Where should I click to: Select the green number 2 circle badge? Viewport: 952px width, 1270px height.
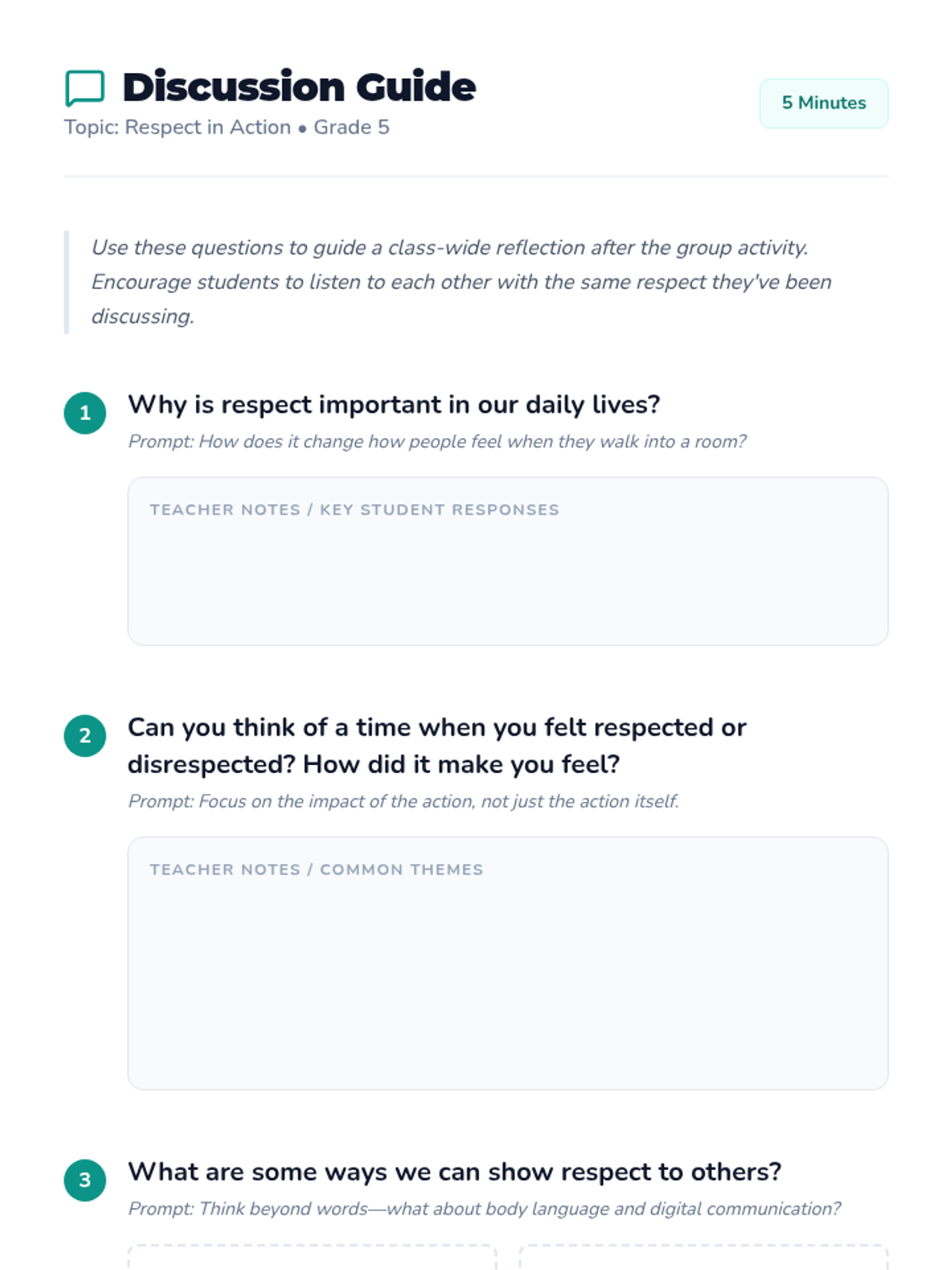pos(85,736)
